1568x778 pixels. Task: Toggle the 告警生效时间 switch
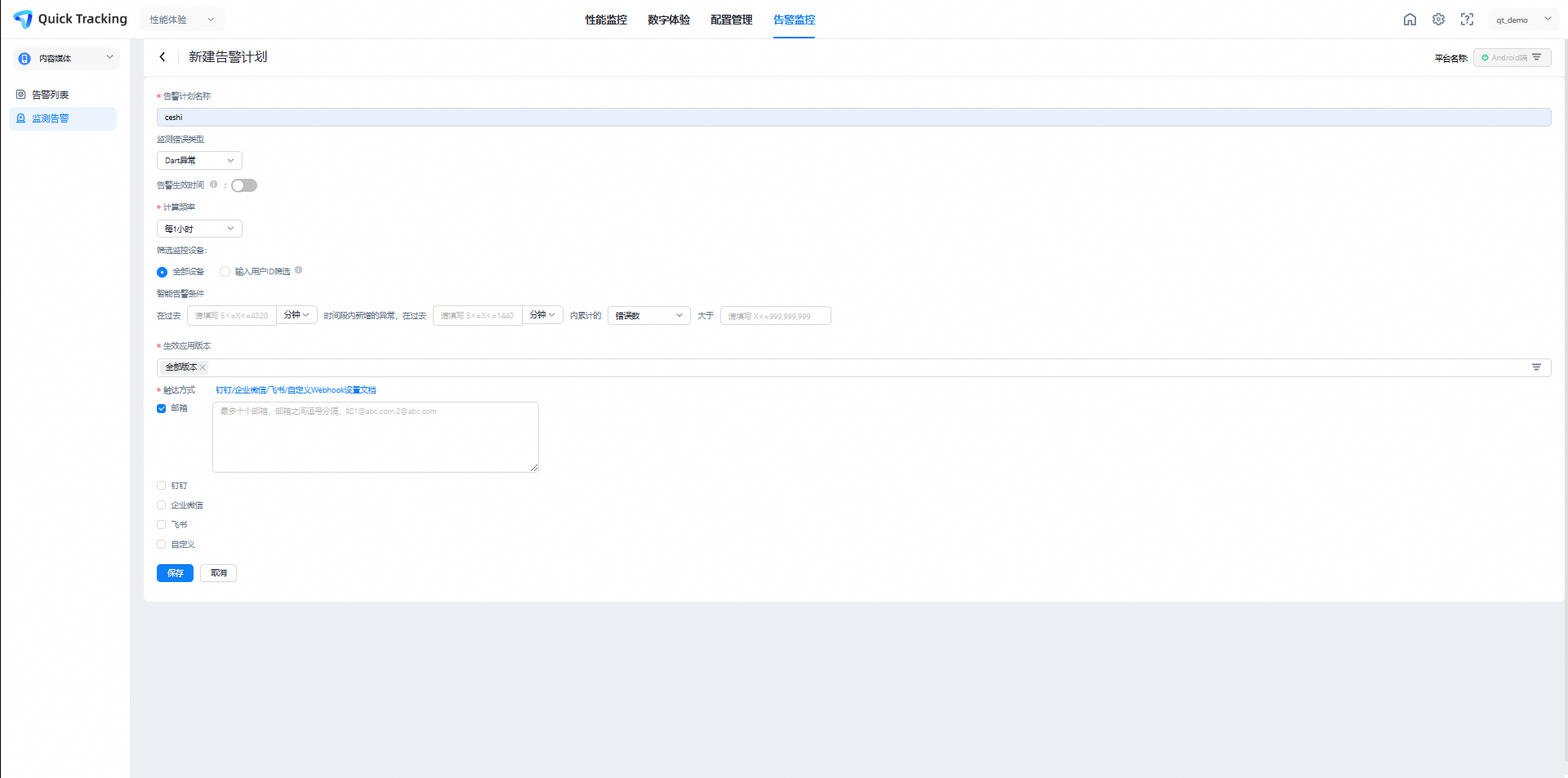pos(244,185)
